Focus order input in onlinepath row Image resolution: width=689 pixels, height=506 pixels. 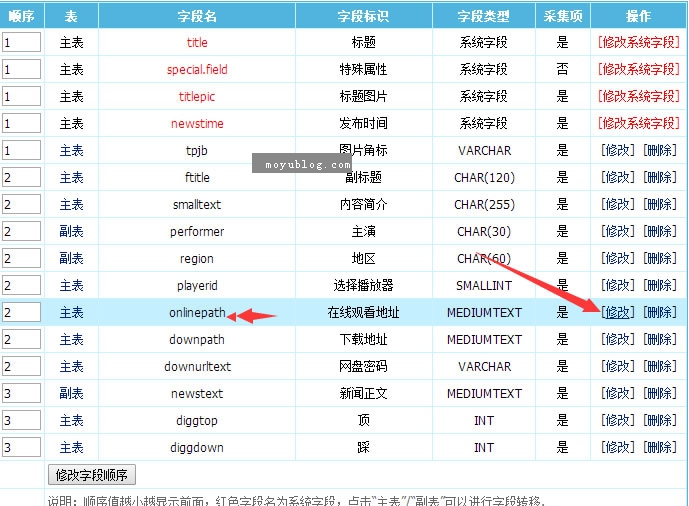pyautogui.click(x=22, y=312)
